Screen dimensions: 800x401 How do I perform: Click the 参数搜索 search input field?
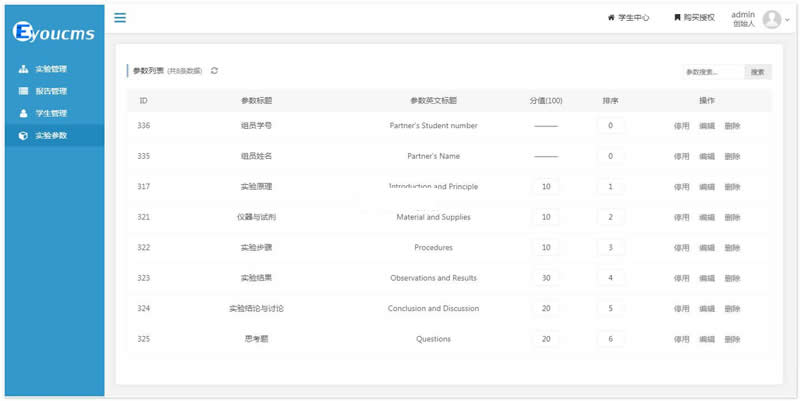coord(712,72)
